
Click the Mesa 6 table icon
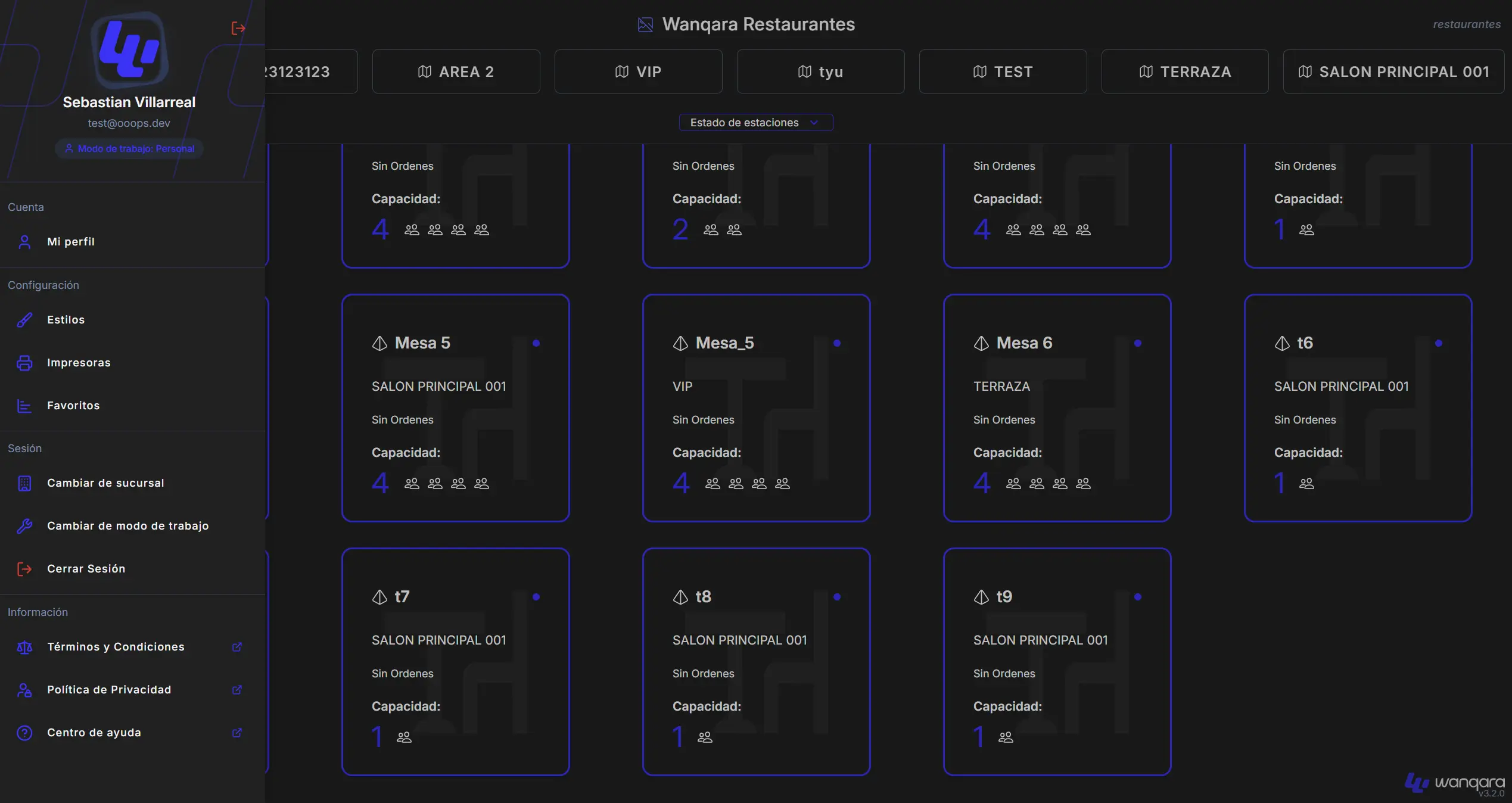981,343
